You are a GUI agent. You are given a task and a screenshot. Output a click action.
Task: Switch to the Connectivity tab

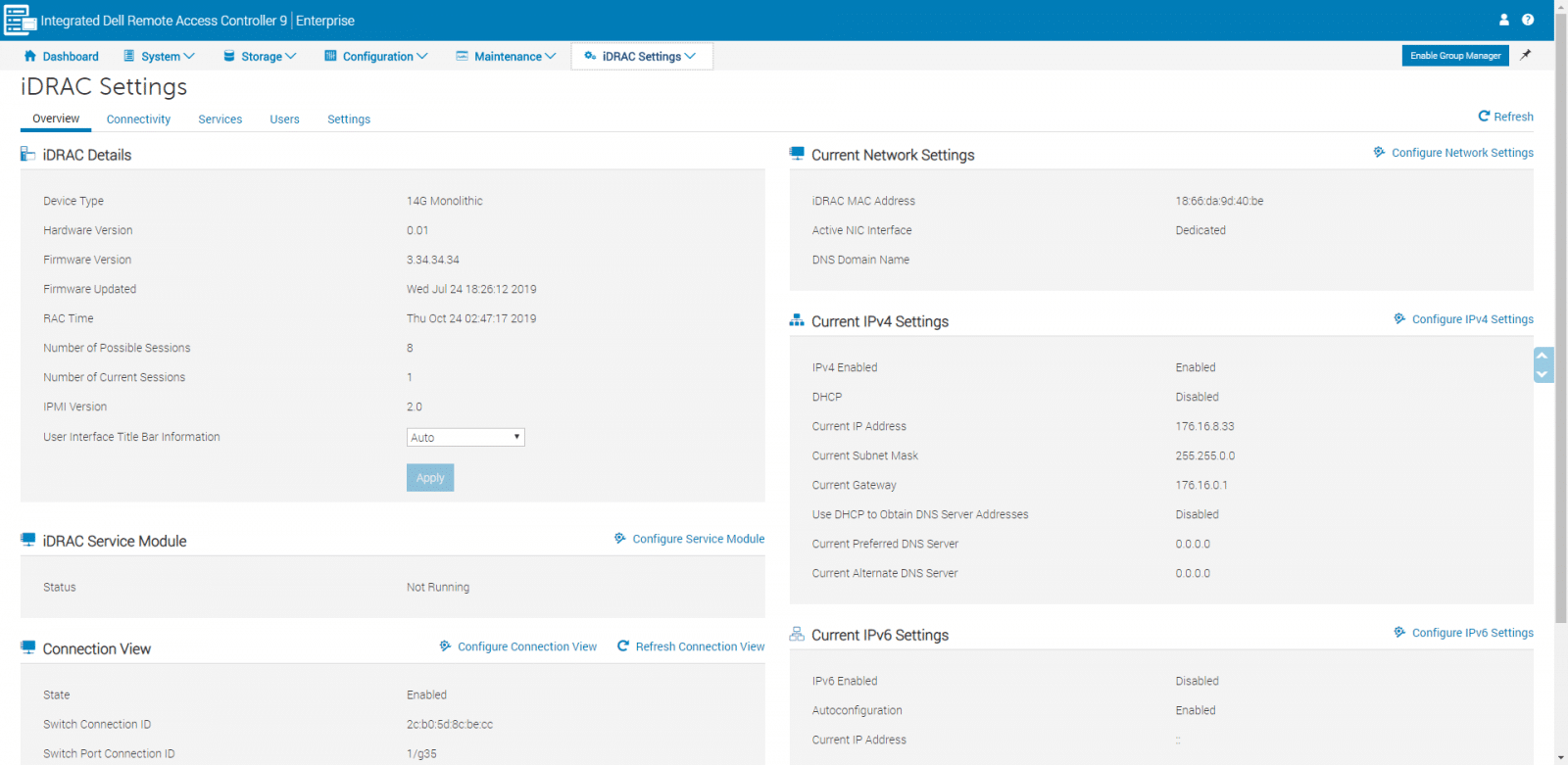[138, 120]
